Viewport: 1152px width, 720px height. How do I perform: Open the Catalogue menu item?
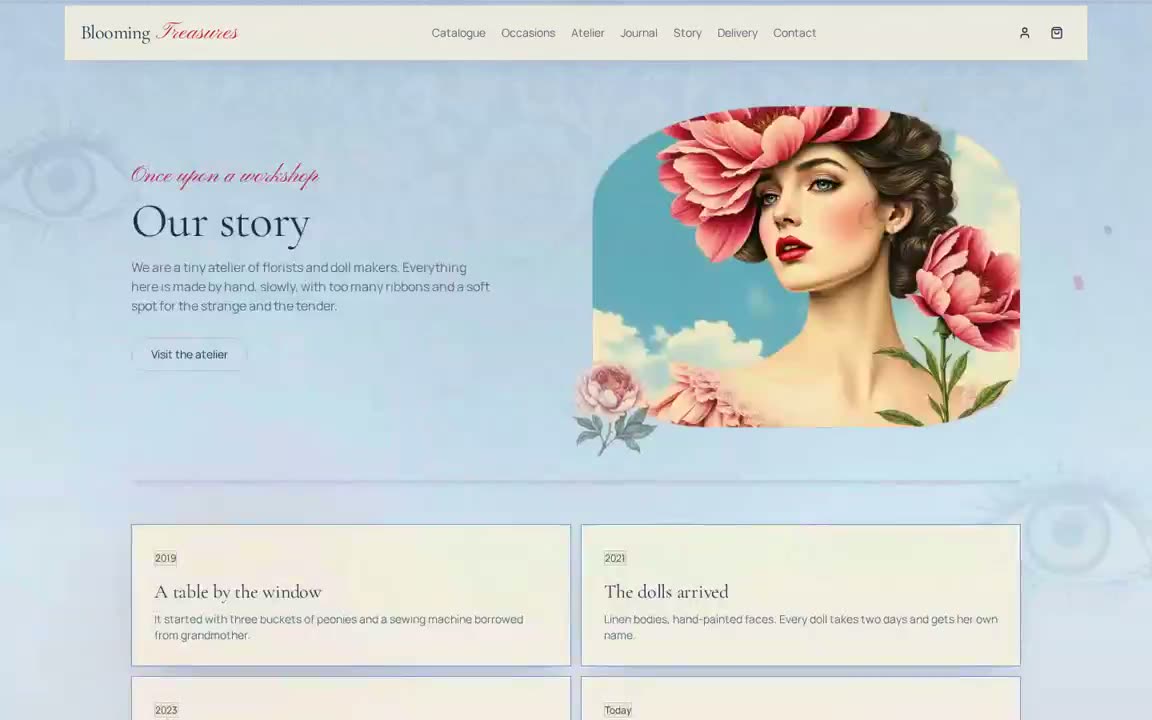click(458, 33)
